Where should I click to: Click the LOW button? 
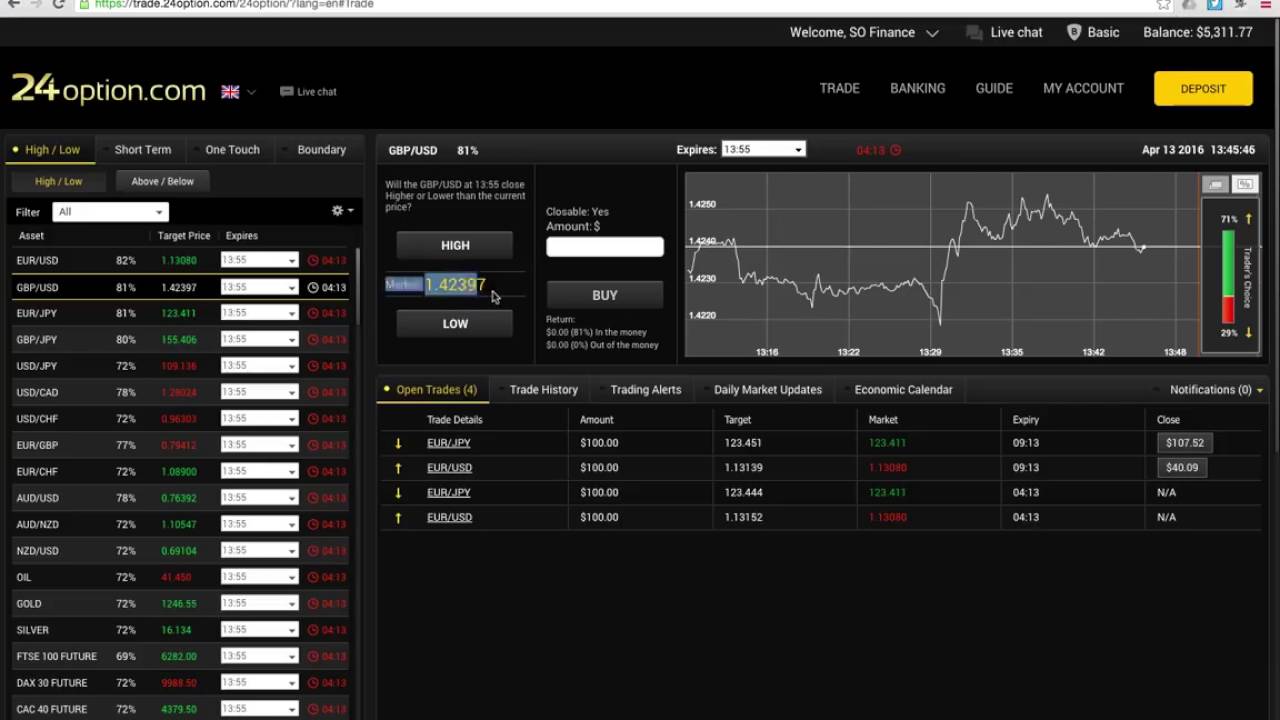(x=455, y=323)
